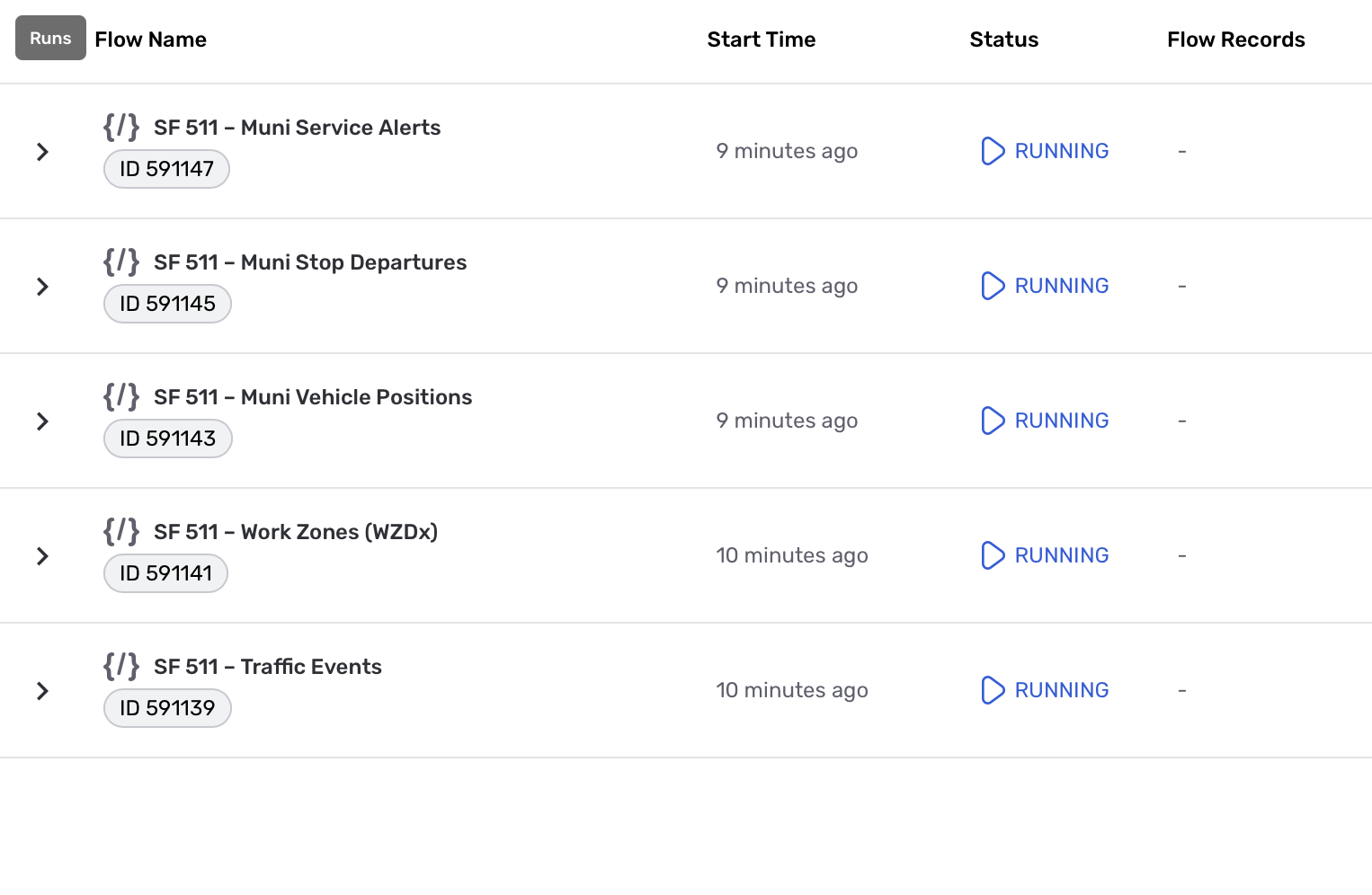
Task: Click the ID 591147 badge
Action: 166,169
